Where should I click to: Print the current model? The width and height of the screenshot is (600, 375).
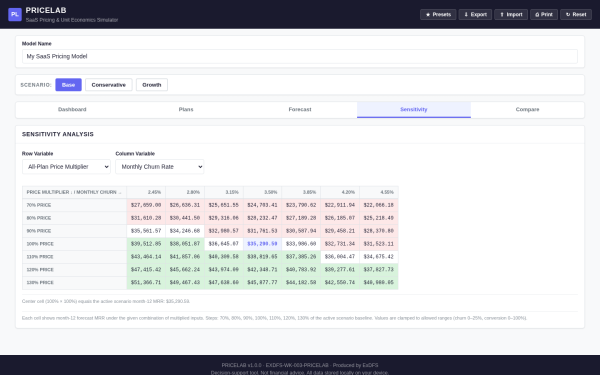coord(544,15)
